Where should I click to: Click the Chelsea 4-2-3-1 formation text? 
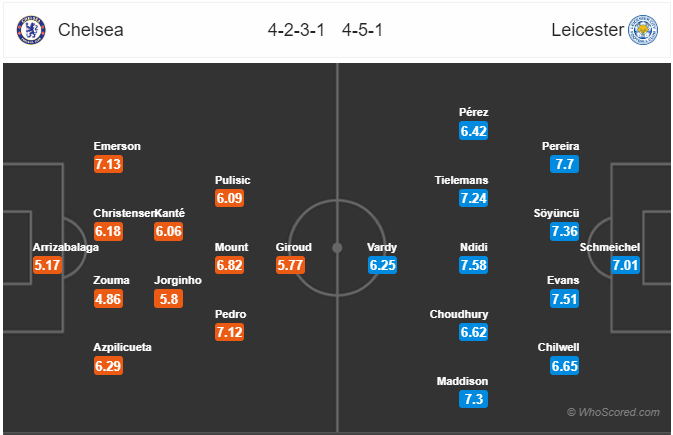tap(296, 30)
